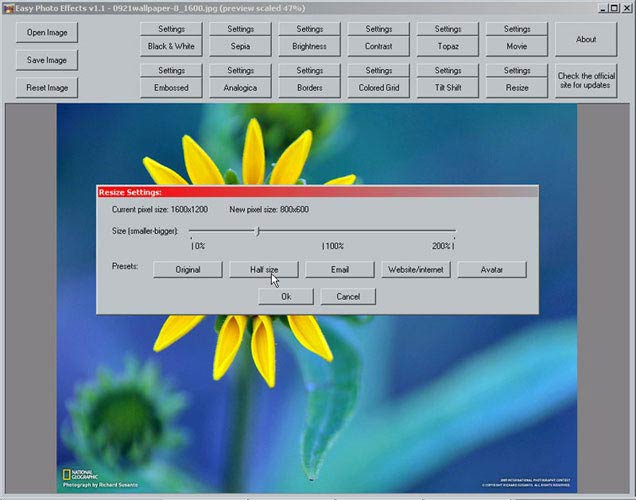Check the official site for updates
This screenshot has width=636, height=500.
(x=586, y=80)
